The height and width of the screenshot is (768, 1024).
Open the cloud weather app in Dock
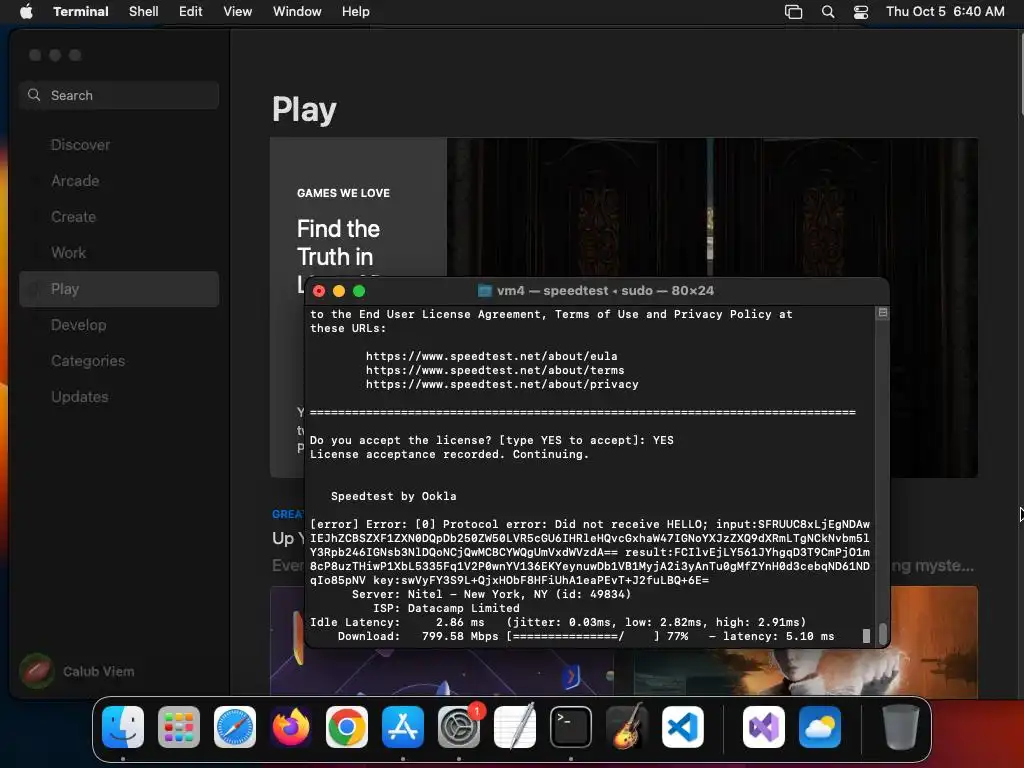tap(820, 727)
